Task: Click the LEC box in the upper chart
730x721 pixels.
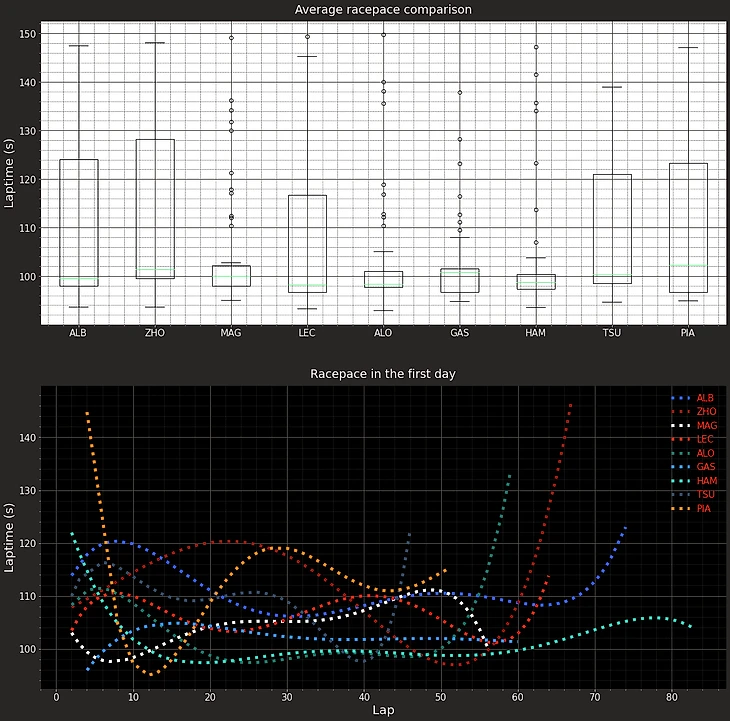Action: point(307,243)
